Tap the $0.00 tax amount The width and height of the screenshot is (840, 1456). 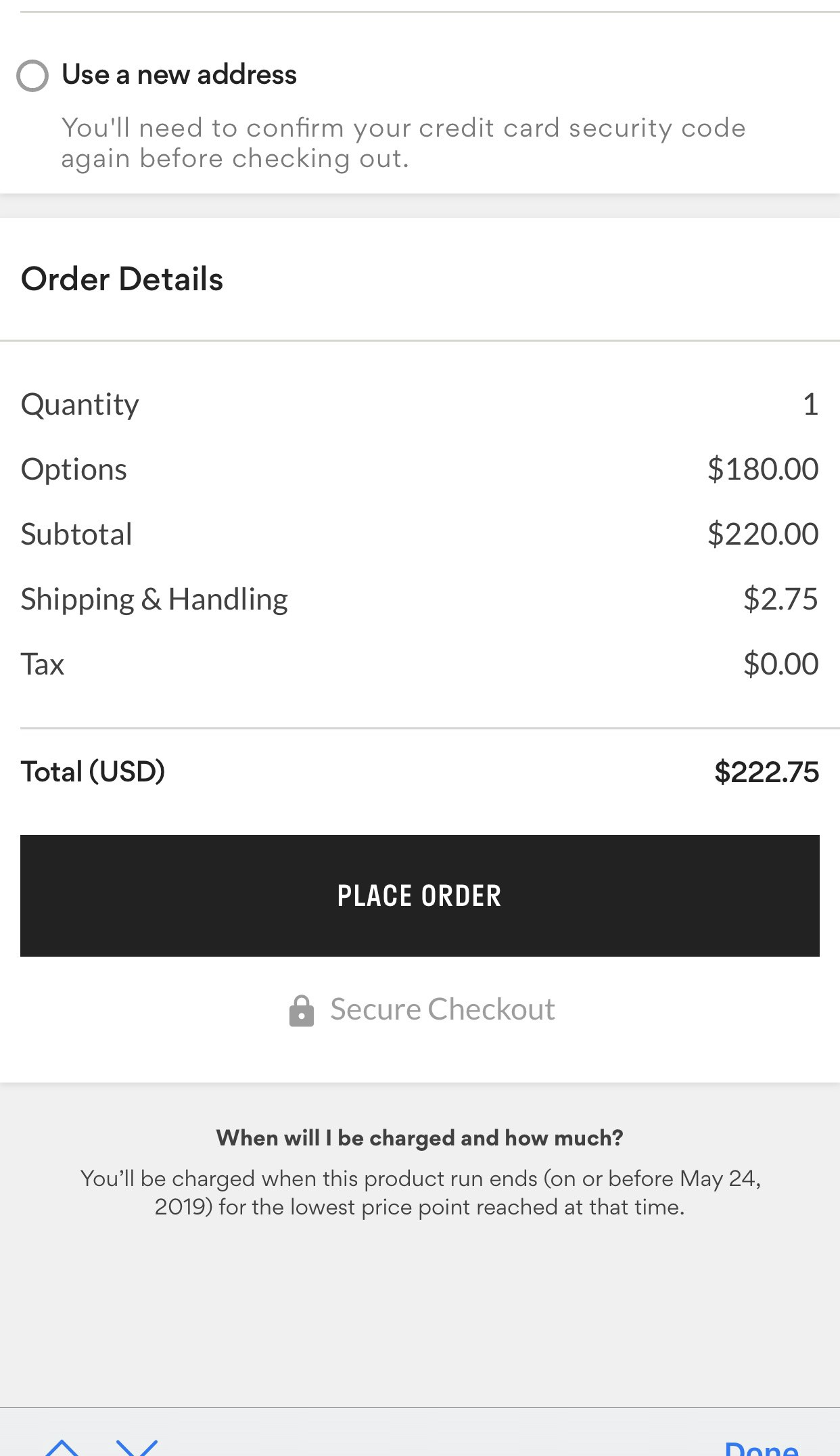pyautogui.click(x=780, y=664)
